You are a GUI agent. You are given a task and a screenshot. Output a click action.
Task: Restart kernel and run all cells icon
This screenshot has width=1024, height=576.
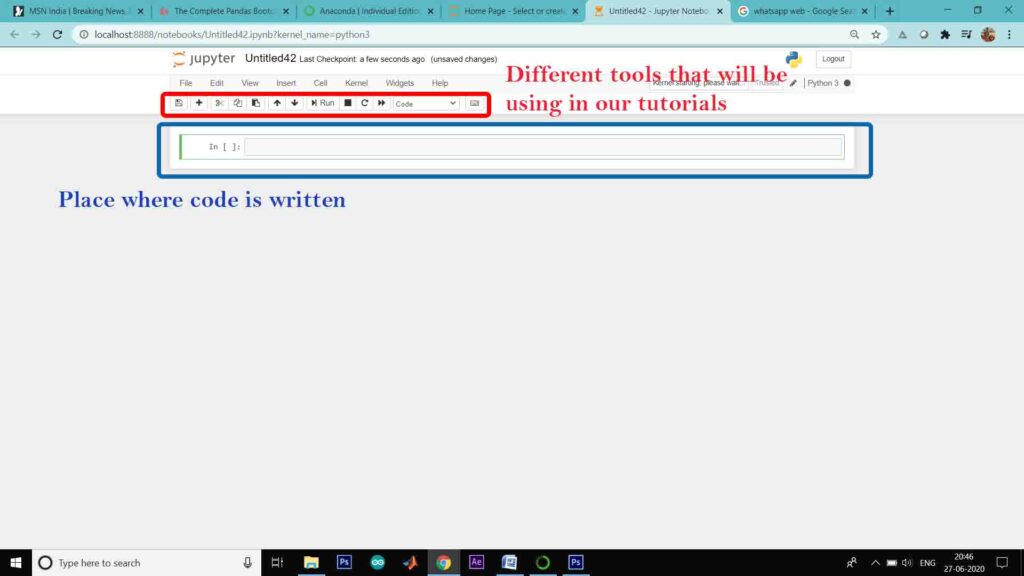click(x=382, y=103)
